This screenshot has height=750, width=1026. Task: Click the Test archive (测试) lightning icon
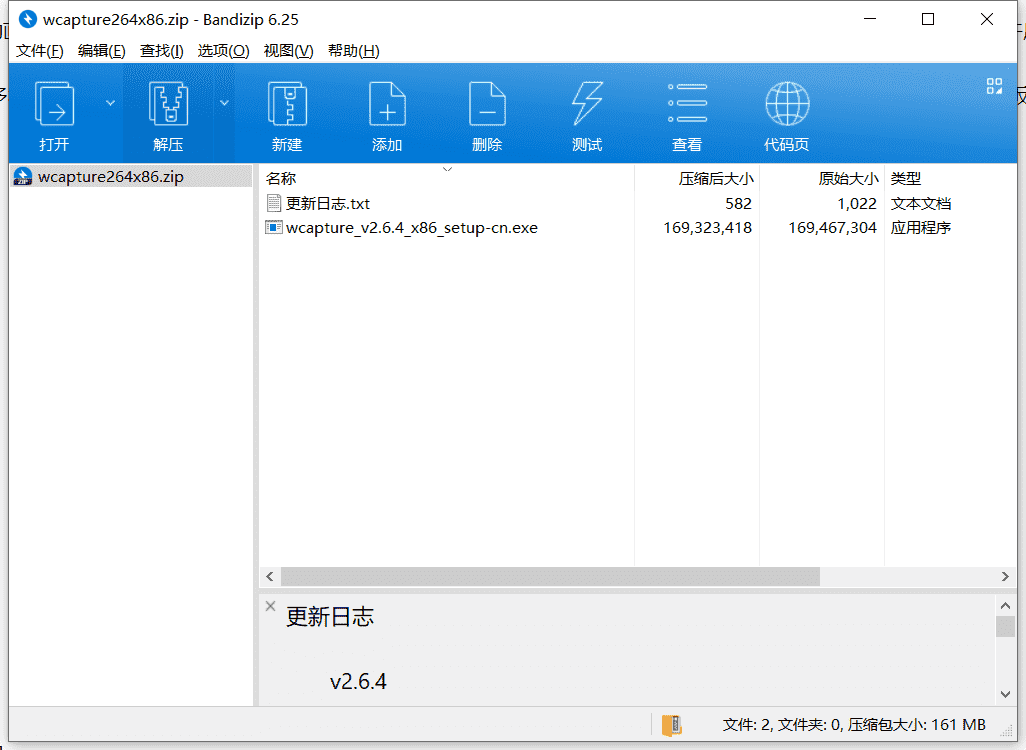tap(587, 103)
